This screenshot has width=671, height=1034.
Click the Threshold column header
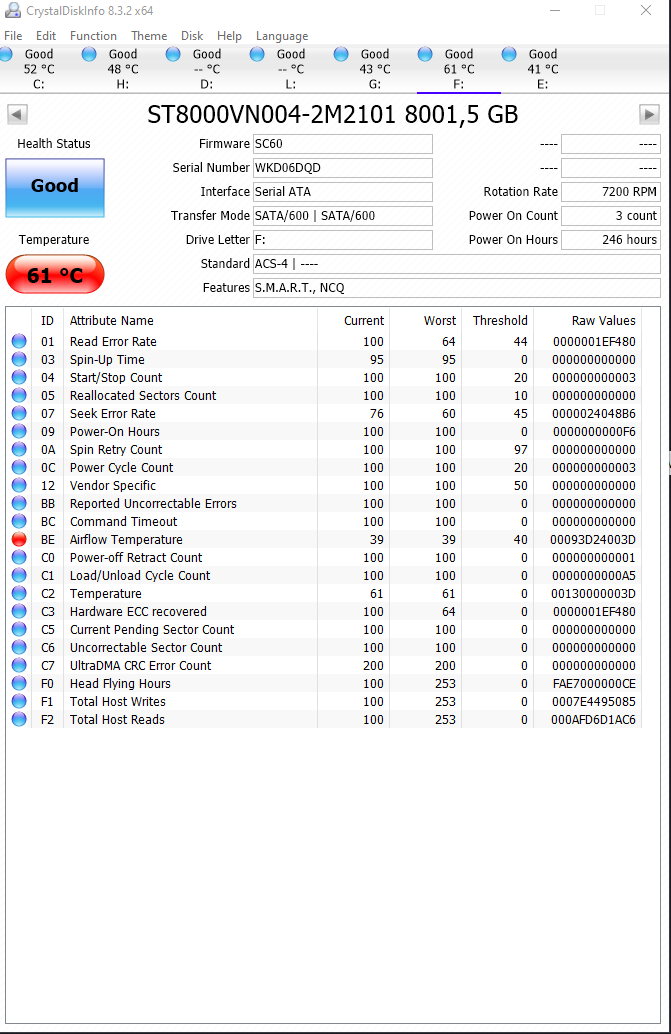pos(500,320)
